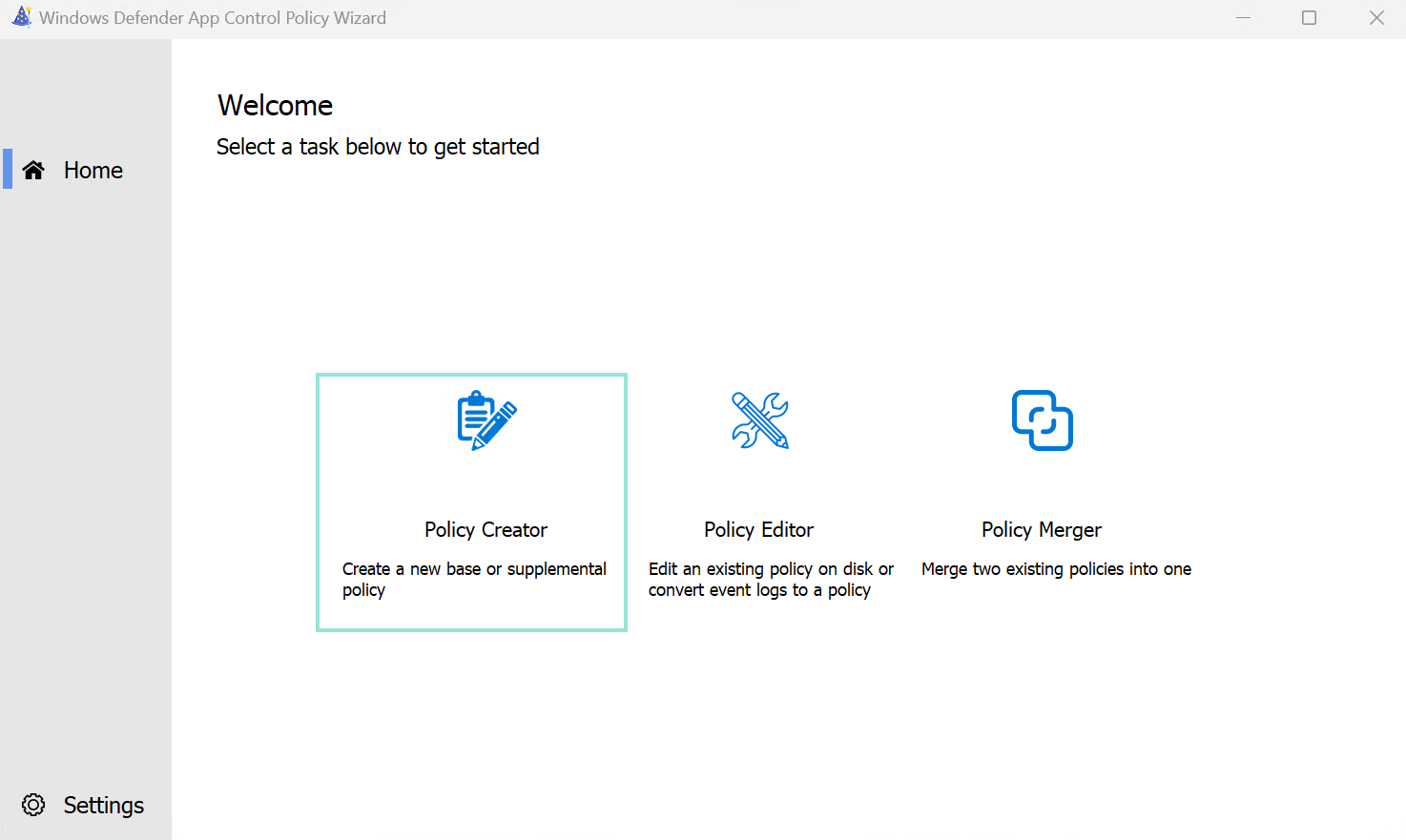Select the Policy Creator title text
The image size is (1406, 840).
coord(486,529)
